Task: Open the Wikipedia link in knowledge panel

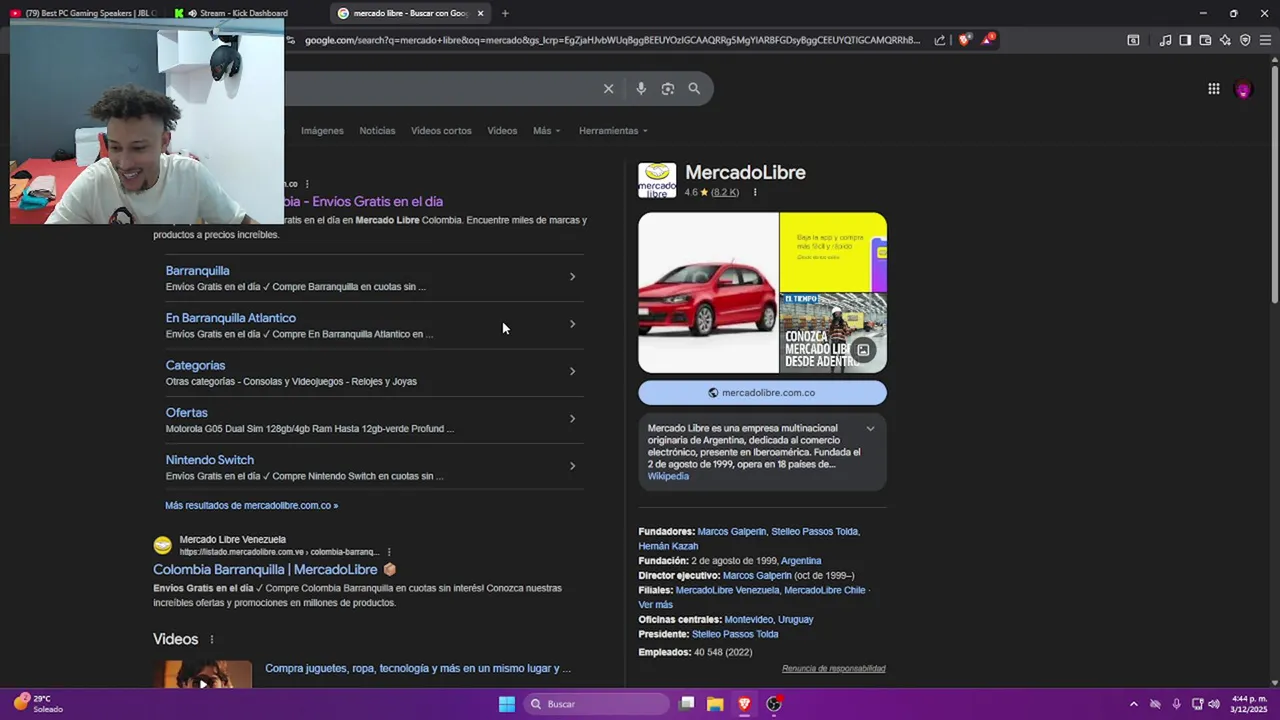Action: [668, 476]
